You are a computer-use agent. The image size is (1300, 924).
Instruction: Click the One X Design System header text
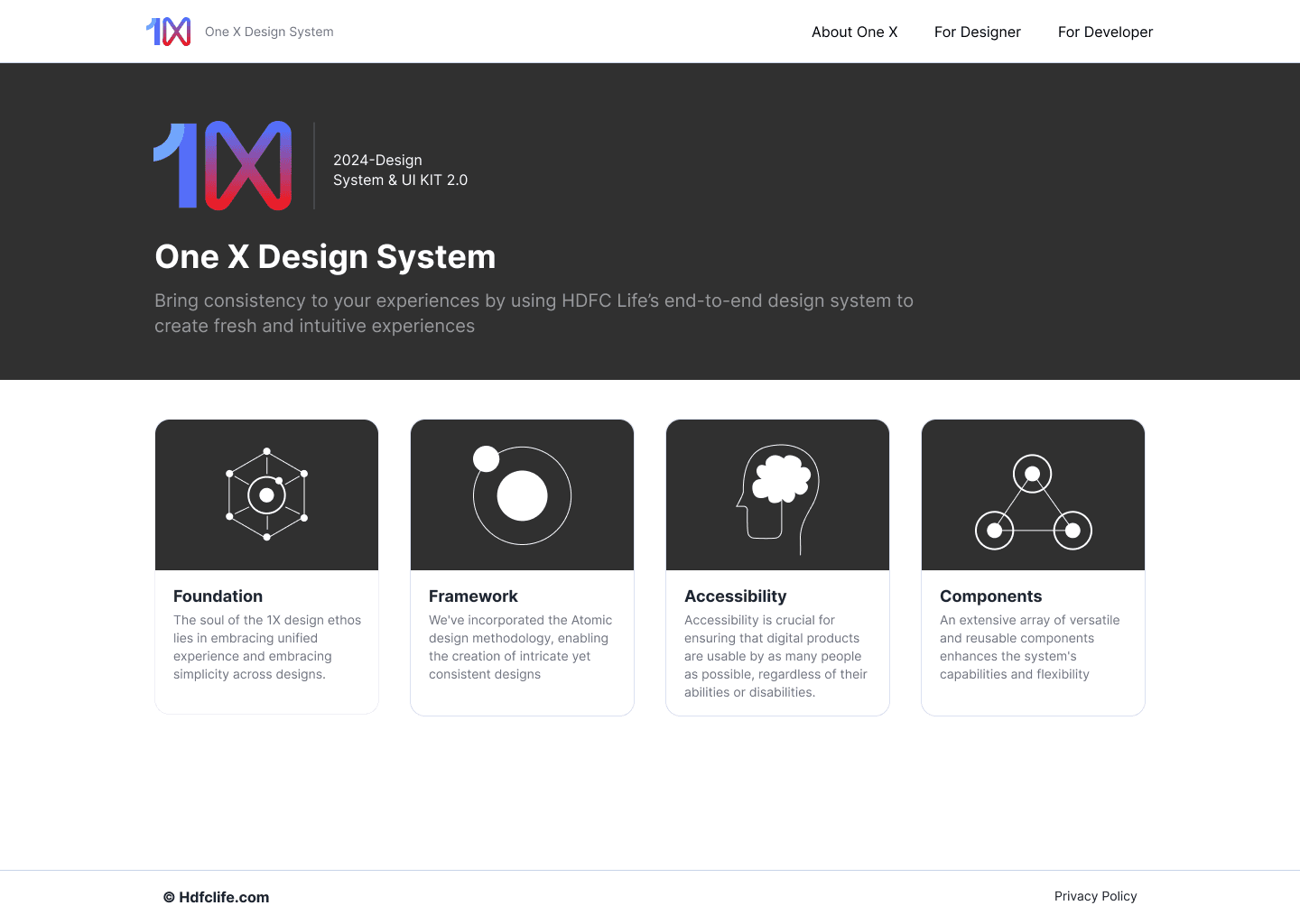click(269, 32)
